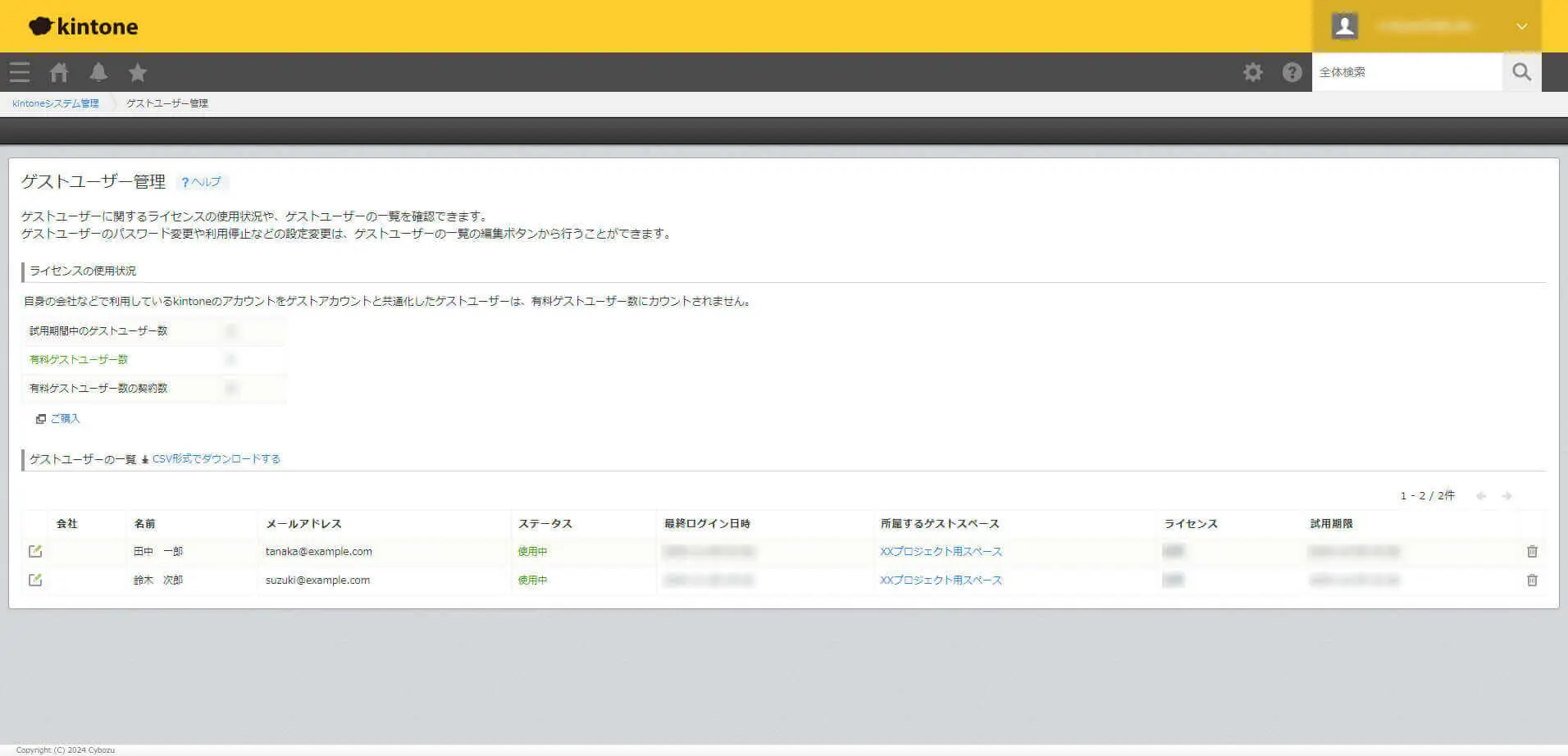Click the 最終ログイン日時 column header
This screenshot has height=756, width=1568.
coord(707,523)
